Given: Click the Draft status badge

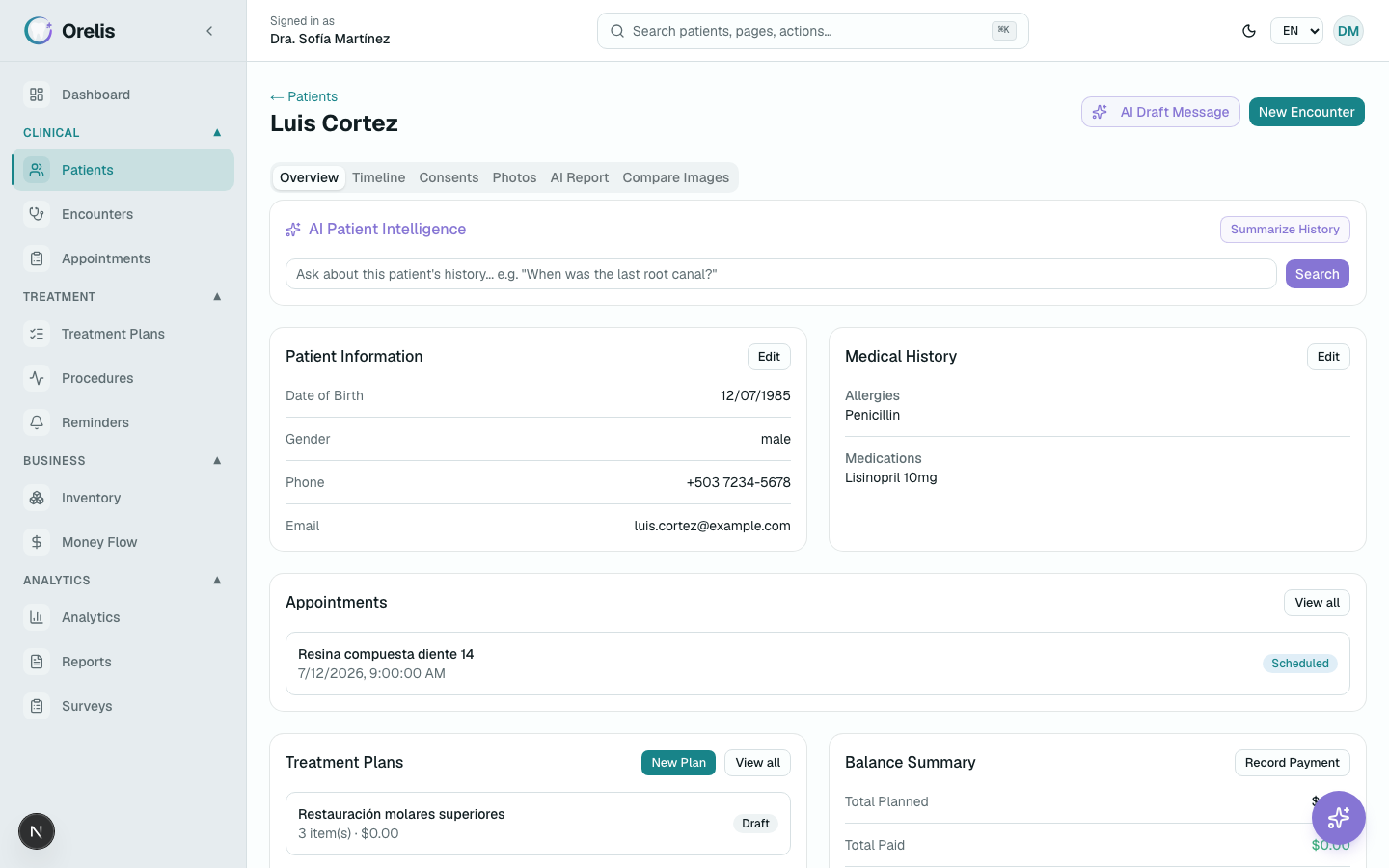Looking at the screenshot, I should click(755, 824).
